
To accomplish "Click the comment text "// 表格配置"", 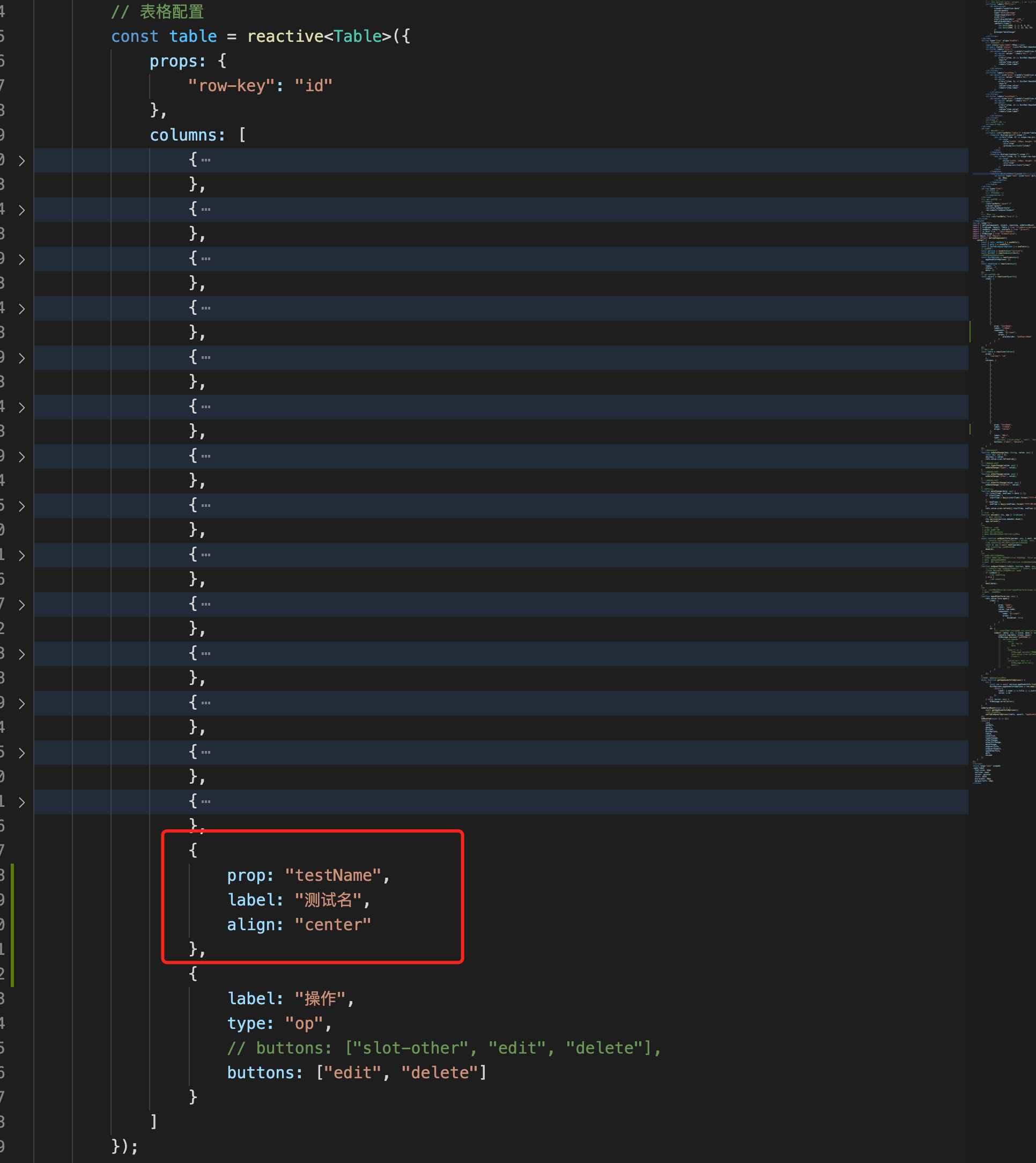I will (x=158, y=11).
